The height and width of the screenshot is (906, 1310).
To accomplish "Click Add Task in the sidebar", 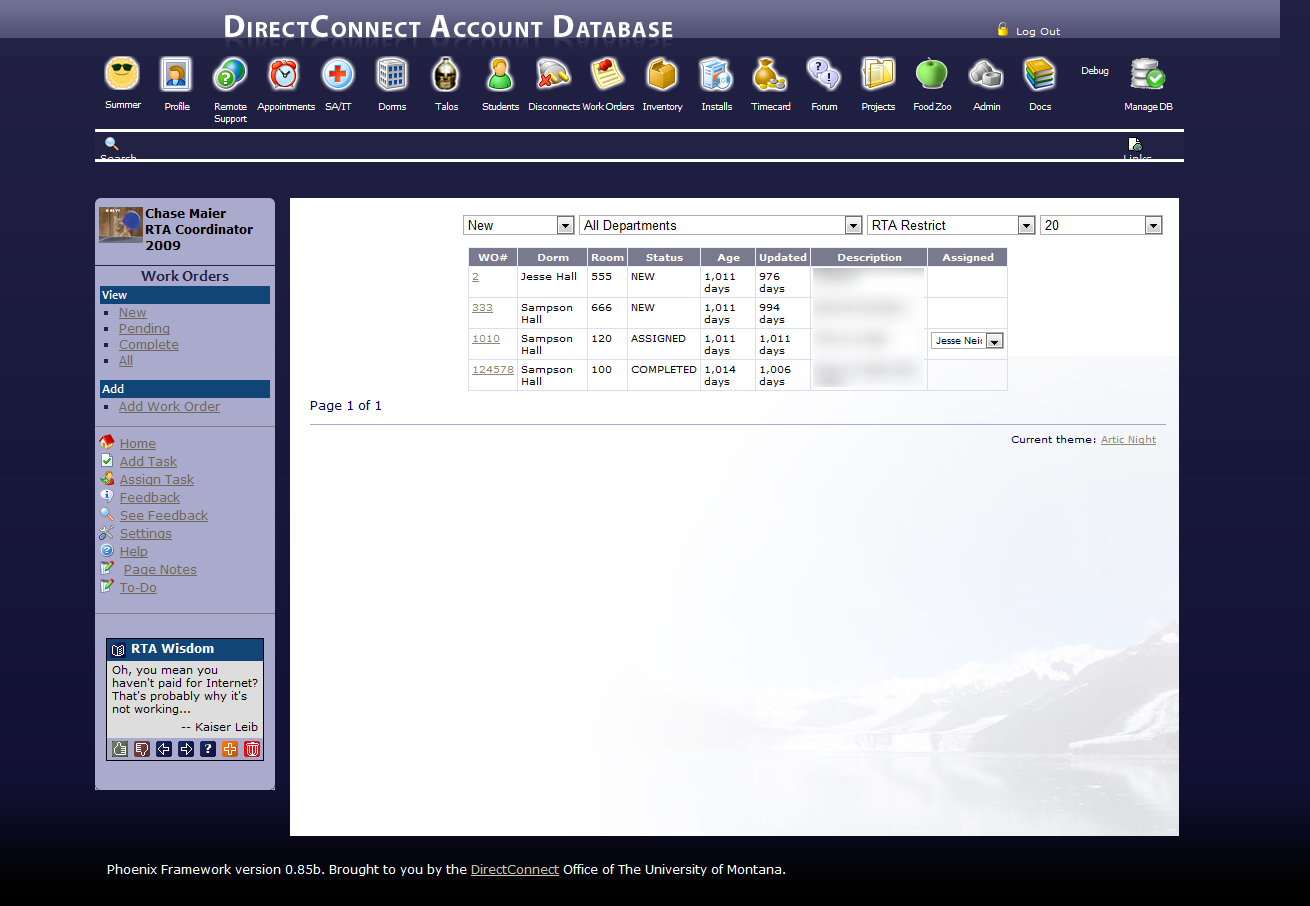I will [148, 462].
